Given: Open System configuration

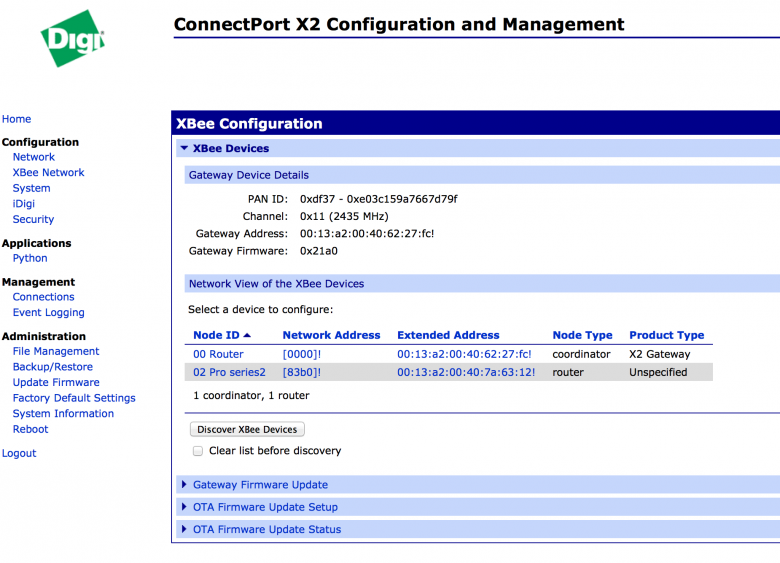Looking at the screenshot, I should pyautogui.click(x=31, y=188).
